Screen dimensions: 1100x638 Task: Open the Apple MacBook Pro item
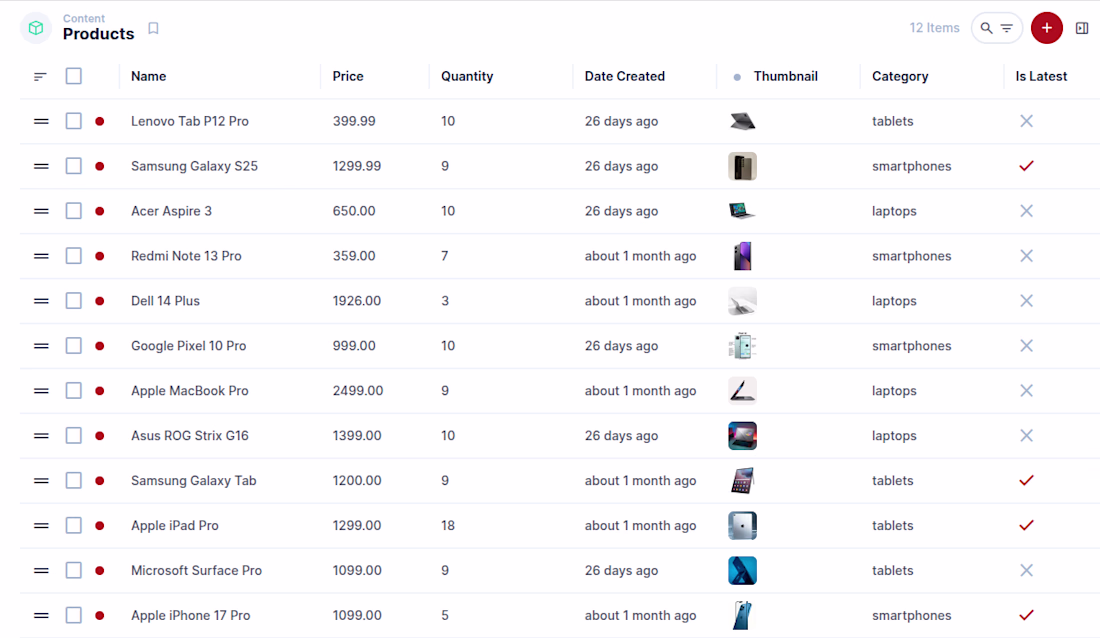(190, 391)
